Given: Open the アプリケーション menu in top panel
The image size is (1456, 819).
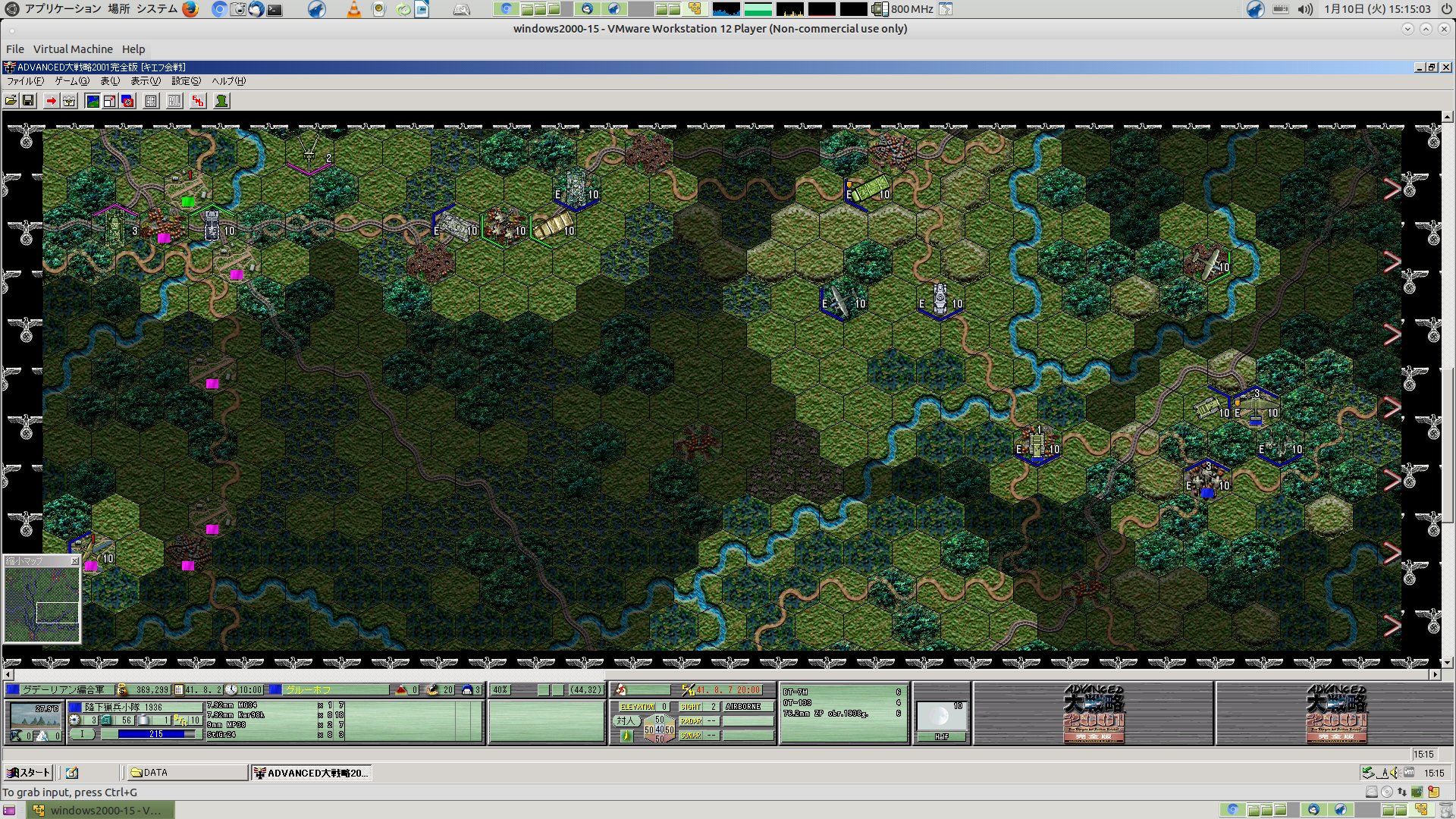Looking at the screenshot, I should click(x=62, y=9).
